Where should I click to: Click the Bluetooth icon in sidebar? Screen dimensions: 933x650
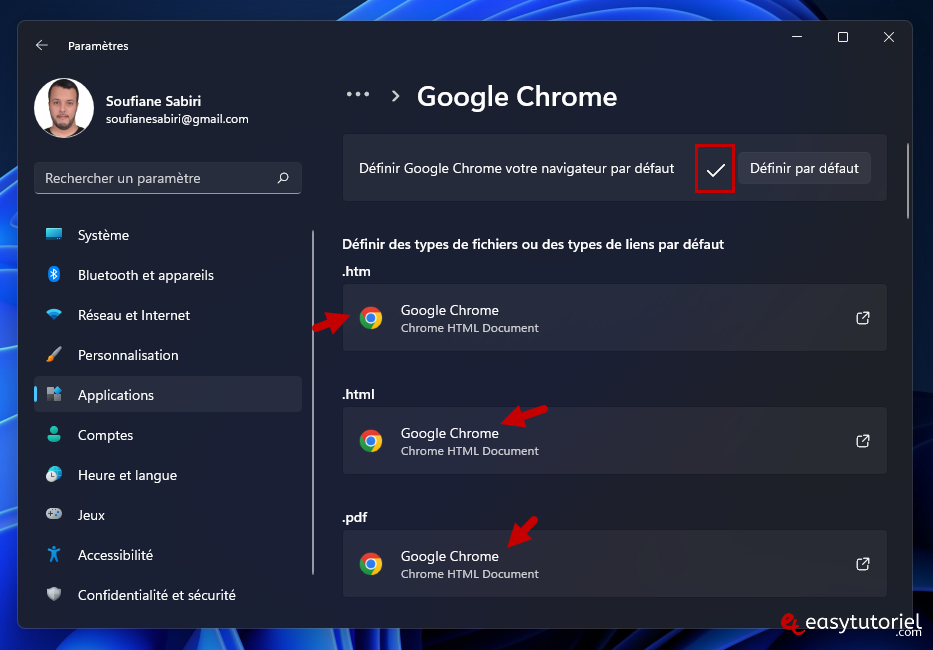[x=54, y=274]
